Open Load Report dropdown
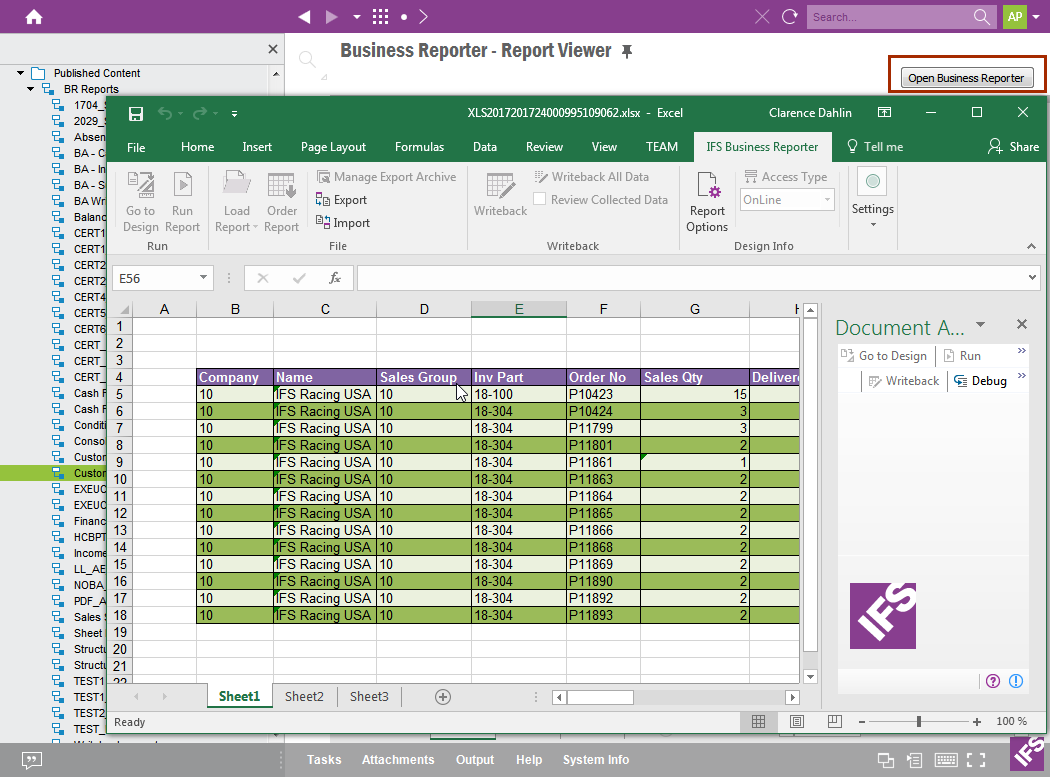The height and width of the screenshot is (777, 1050). (x=236, y=202)
